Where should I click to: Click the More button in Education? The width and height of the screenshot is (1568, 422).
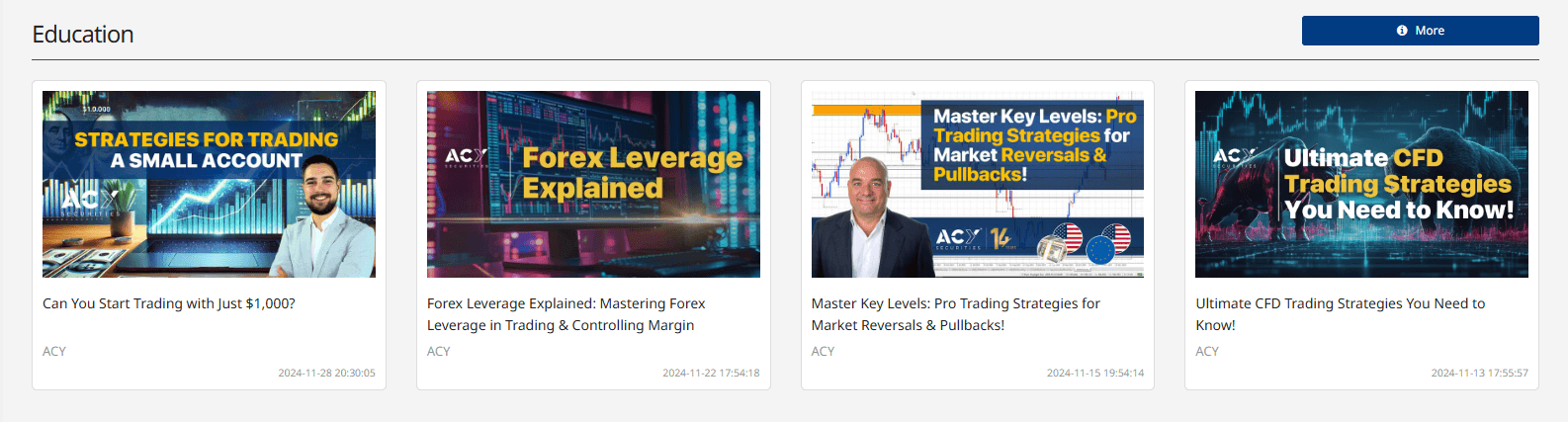coord(1420,31)
